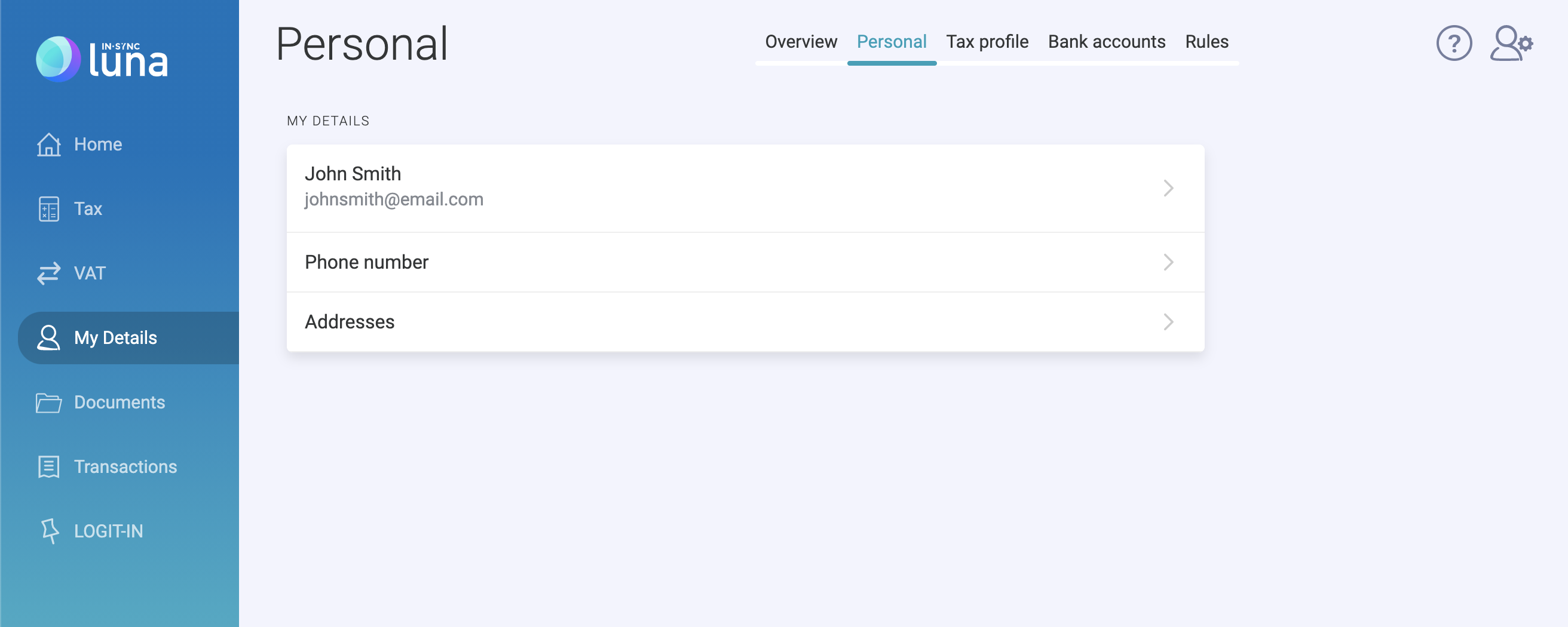Select the Tax calculator icon in sidebar
The height and width of the screenshot is (627, 1568).
[x=48, y=209]
